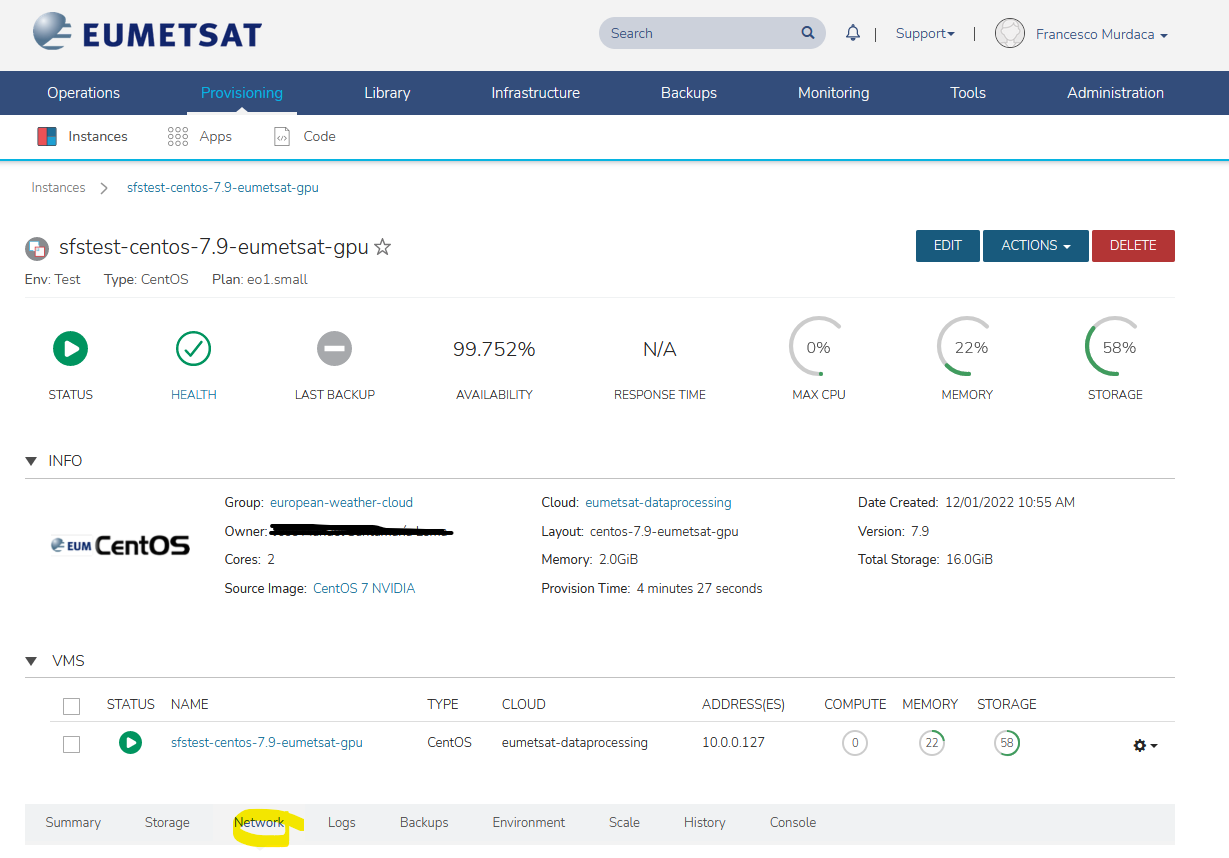Click the VM row memory gauge 22
This screenshot has width=1229, height=858.
pyautogui.click(x=932, y=744)
